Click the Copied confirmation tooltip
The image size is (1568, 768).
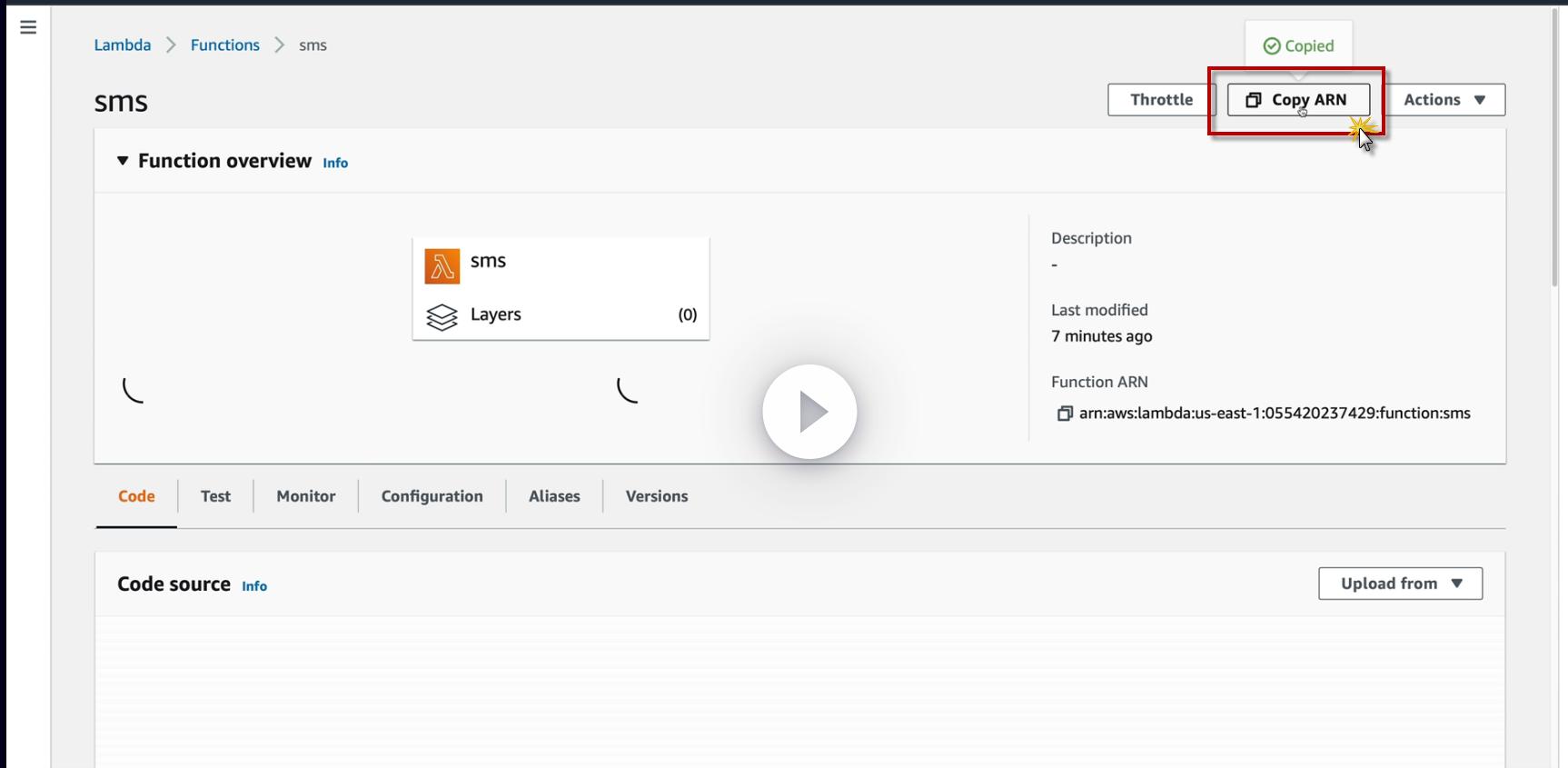point(1298,45)
